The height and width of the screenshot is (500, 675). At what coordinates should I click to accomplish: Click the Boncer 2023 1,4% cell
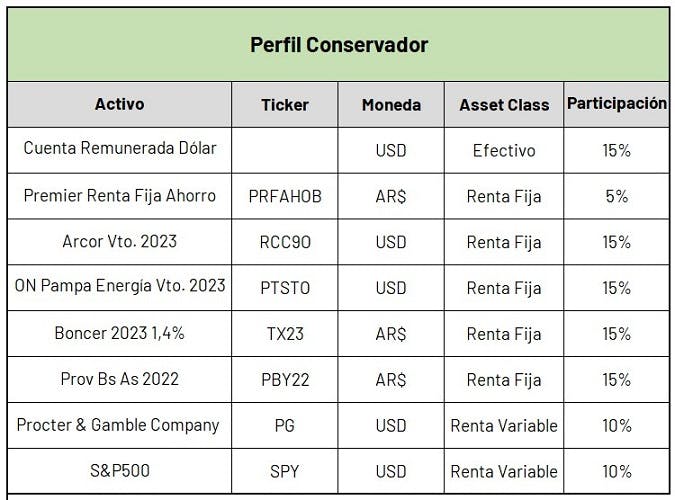[x=120, y=334]
